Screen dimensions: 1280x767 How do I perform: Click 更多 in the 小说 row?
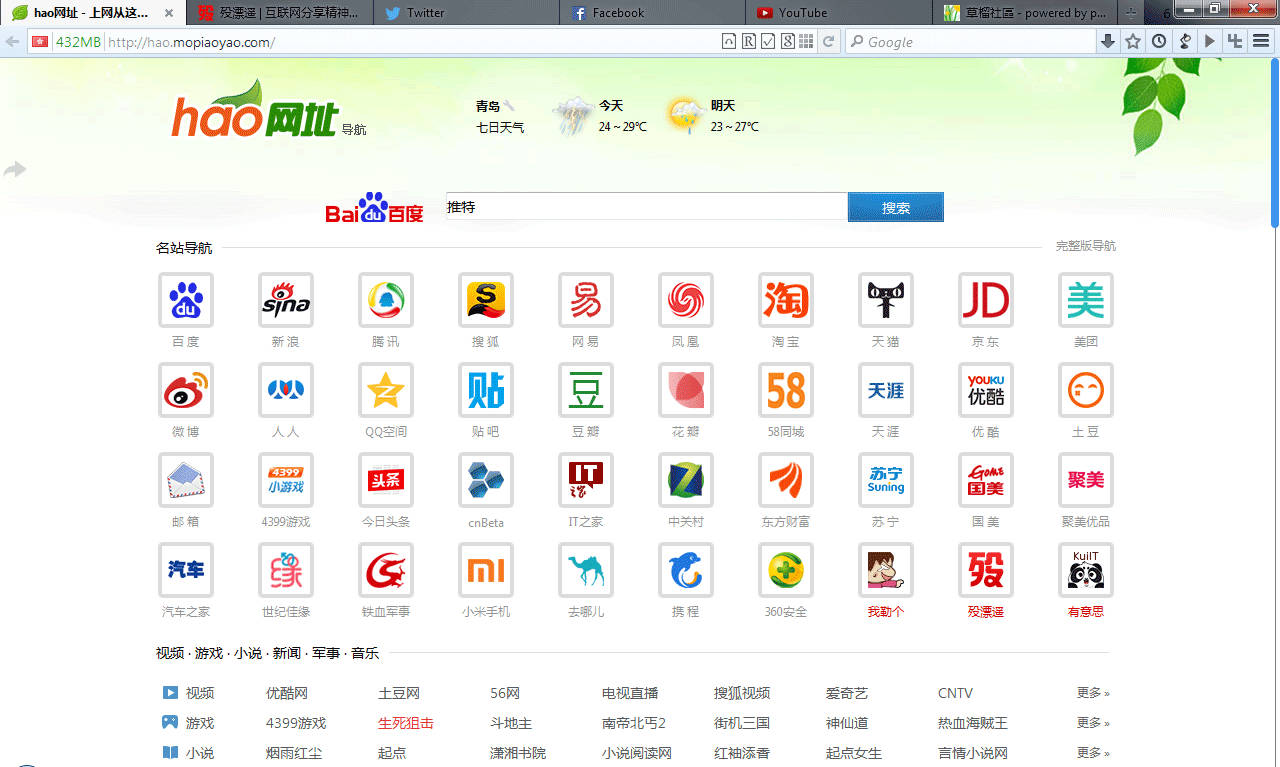[1093, 753]
